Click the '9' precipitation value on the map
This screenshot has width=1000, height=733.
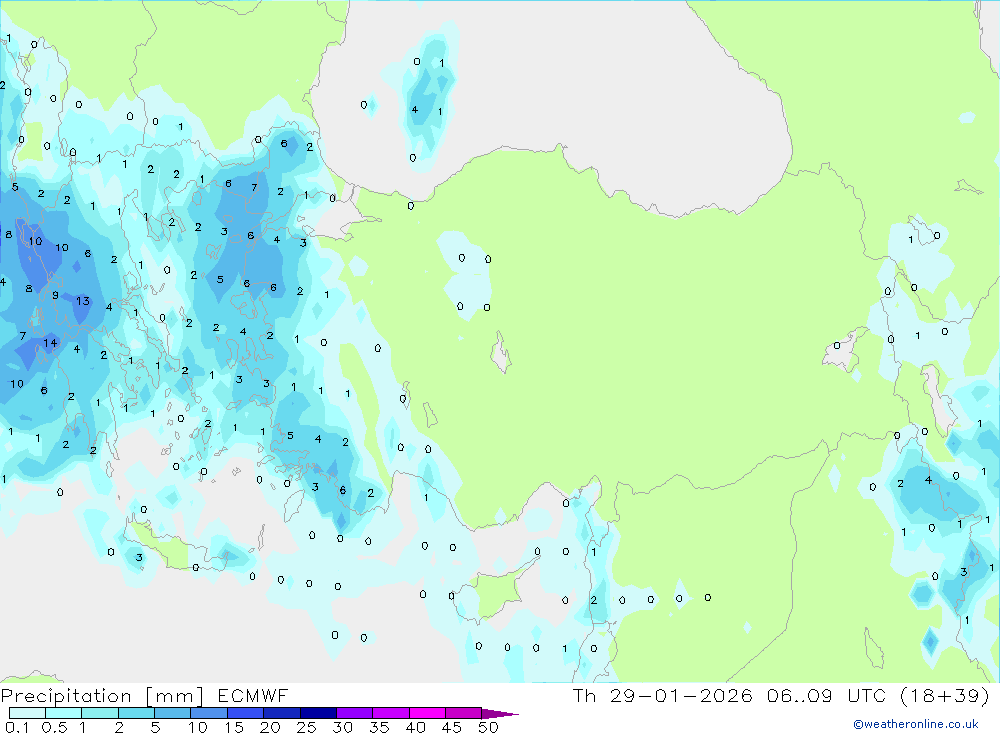(55, 295)
